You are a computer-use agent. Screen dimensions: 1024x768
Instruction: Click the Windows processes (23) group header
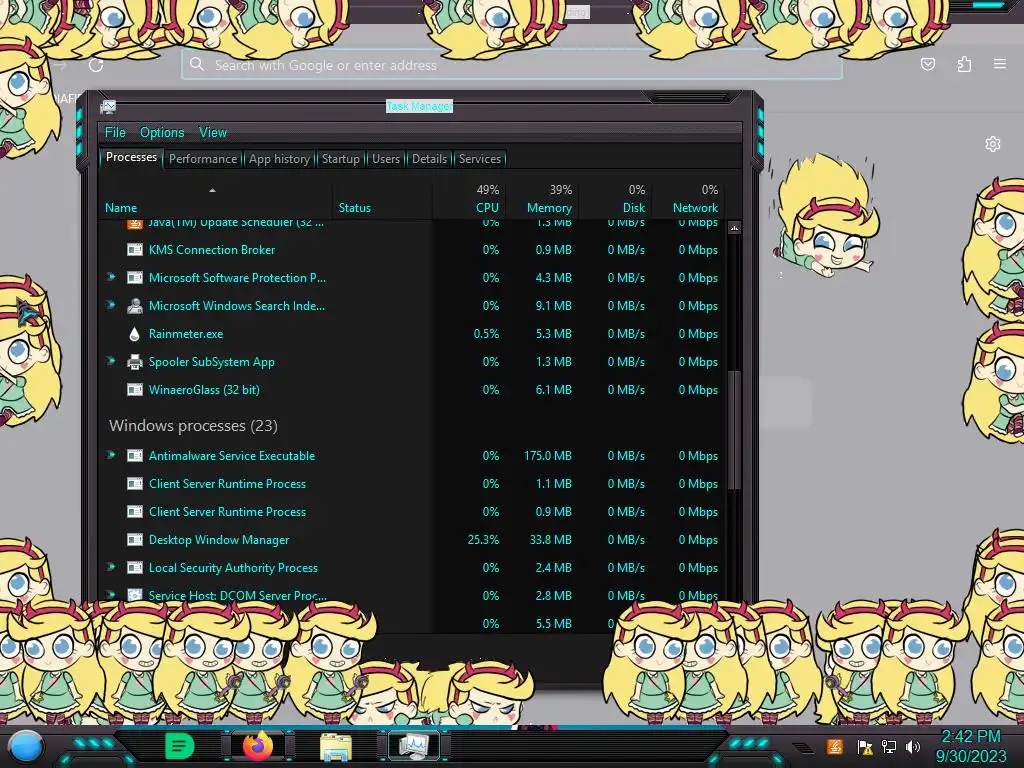[x=193, y=426]
